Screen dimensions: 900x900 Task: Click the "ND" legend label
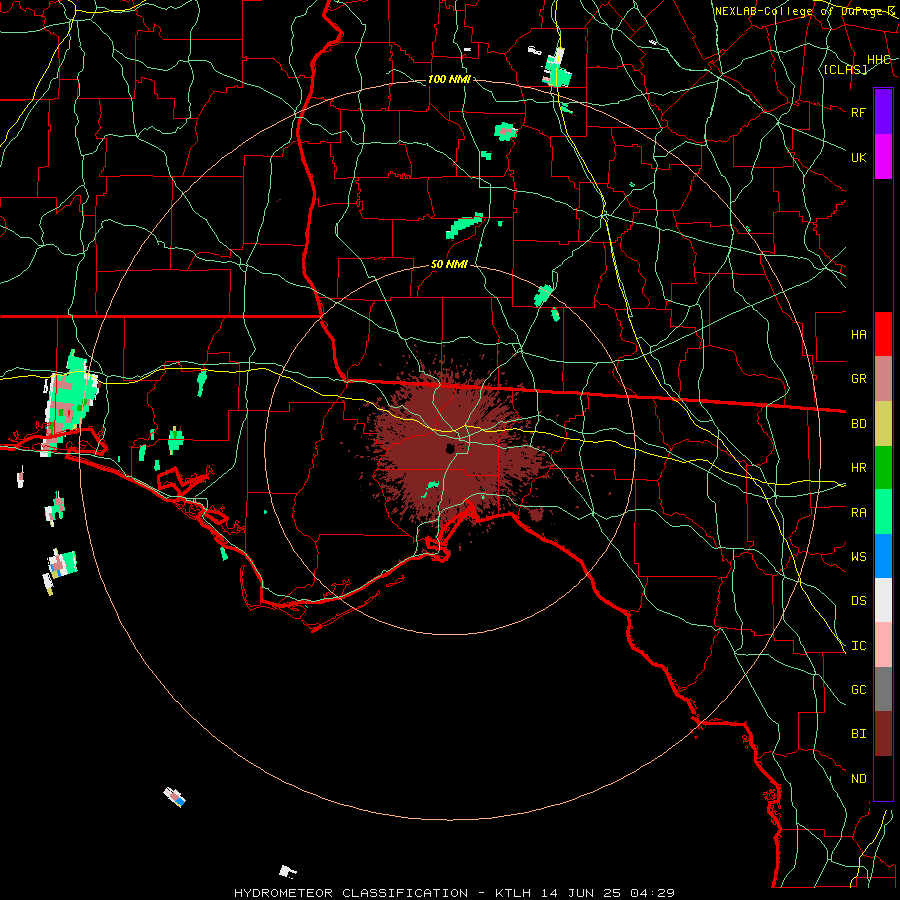click(859, 779)
